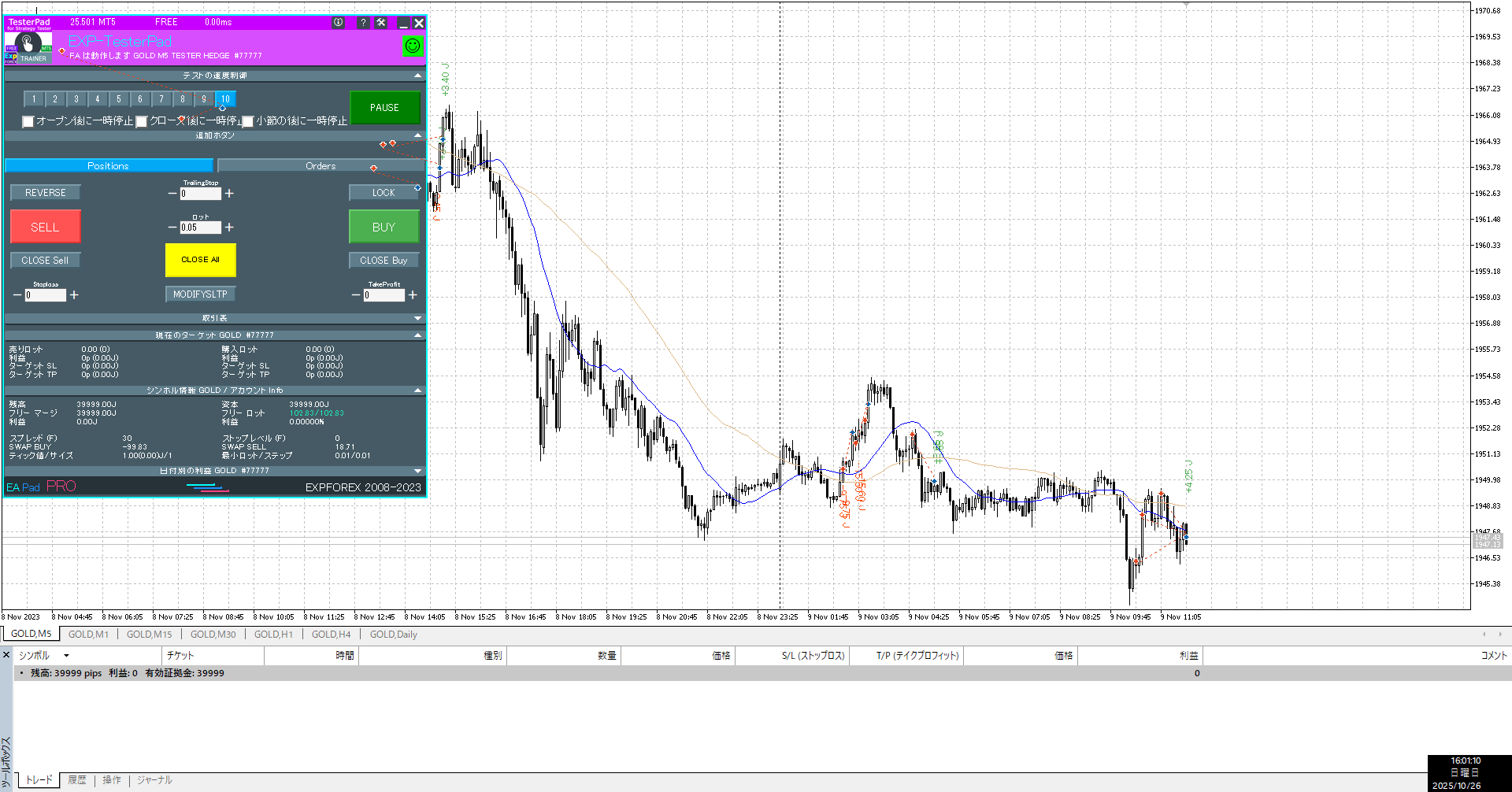This screenshot has width=1512, height=792.
Task: Expand the 取引表 section
Action: pos(417,318)
